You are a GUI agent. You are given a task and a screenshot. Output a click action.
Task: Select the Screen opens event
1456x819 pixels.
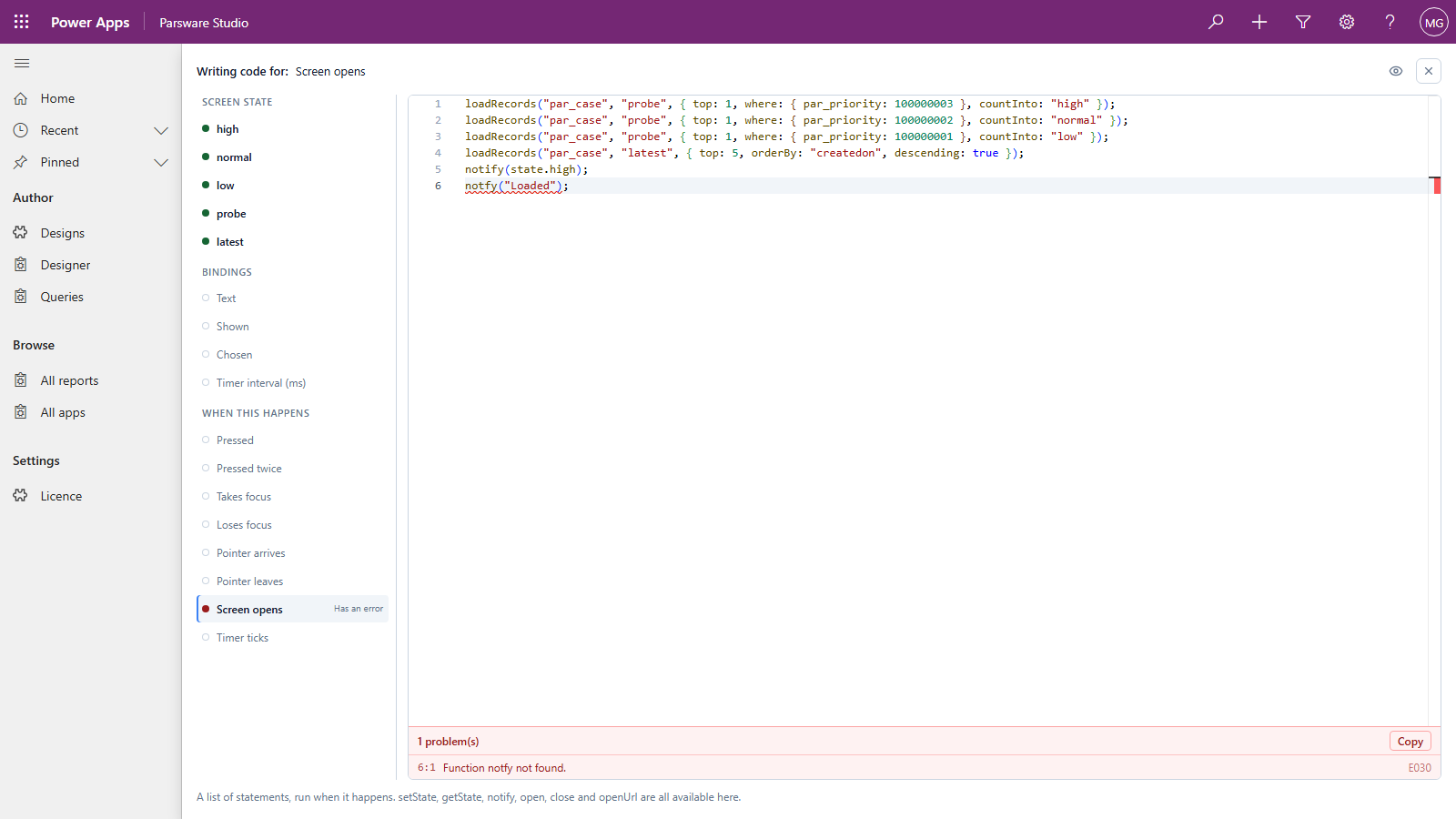click(x=293, y=610)
